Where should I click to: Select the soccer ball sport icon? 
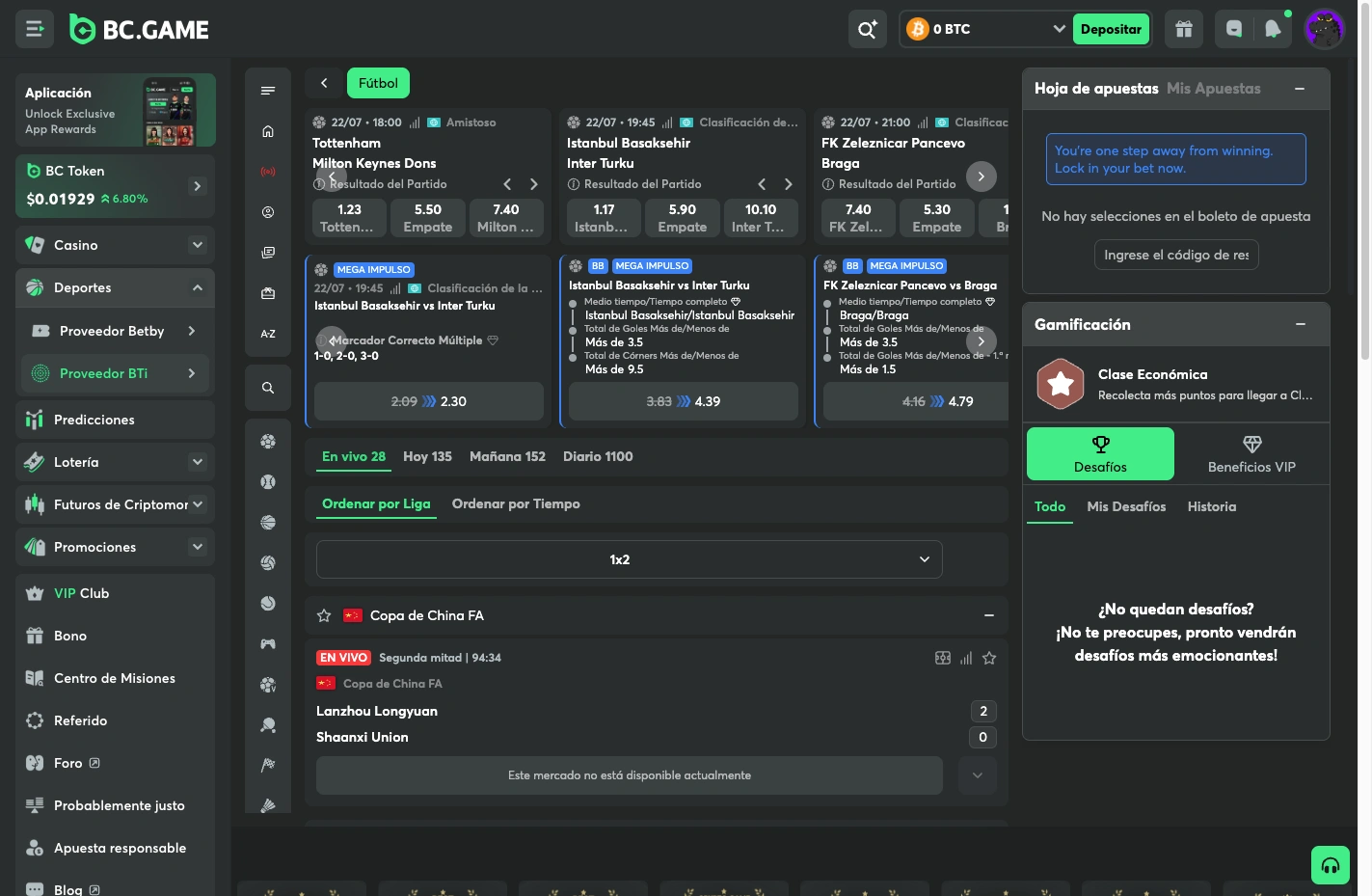click(x=268, y=442)
